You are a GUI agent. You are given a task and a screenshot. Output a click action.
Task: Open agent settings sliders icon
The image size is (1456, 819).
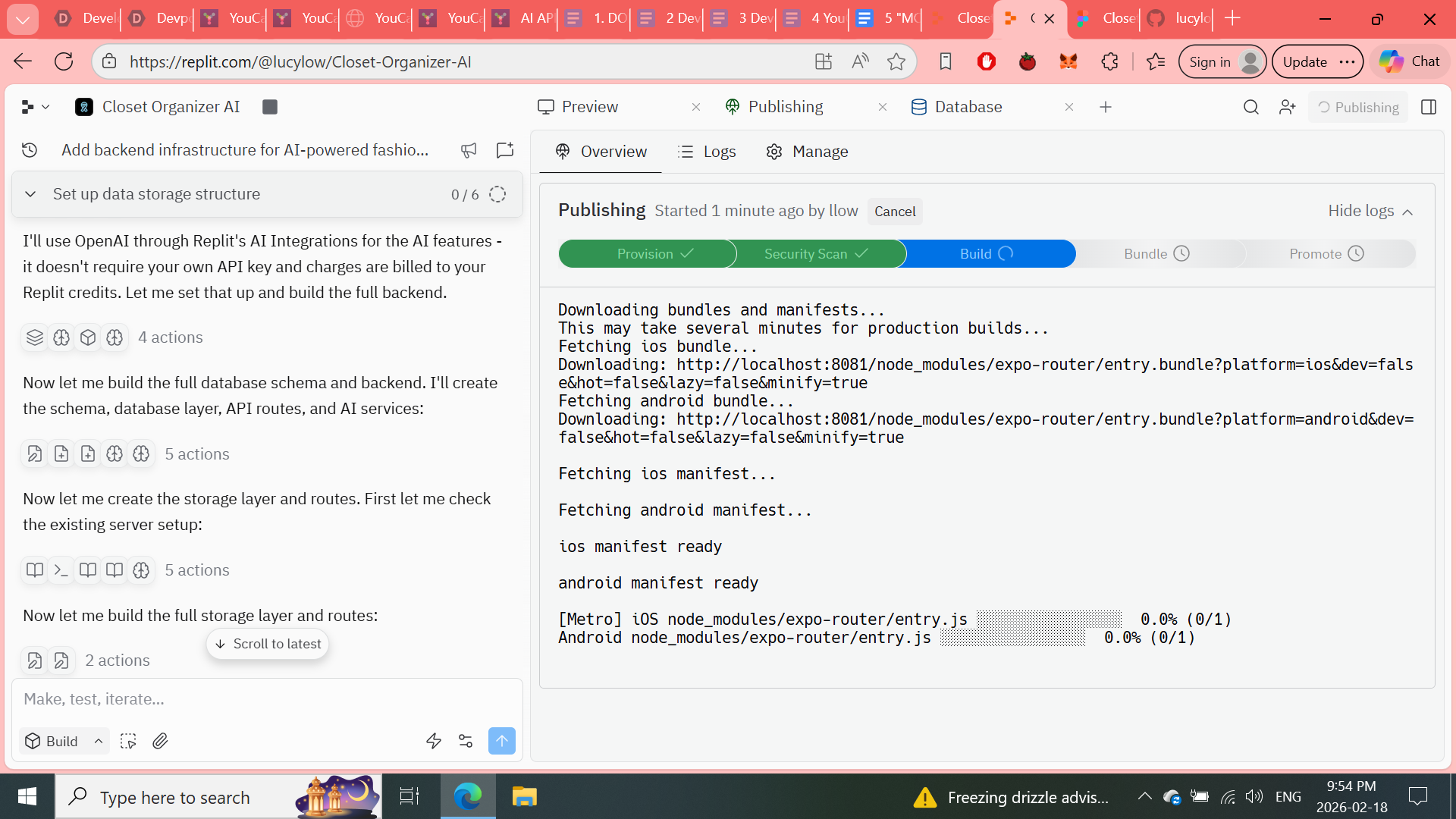(x=466, y=741)
